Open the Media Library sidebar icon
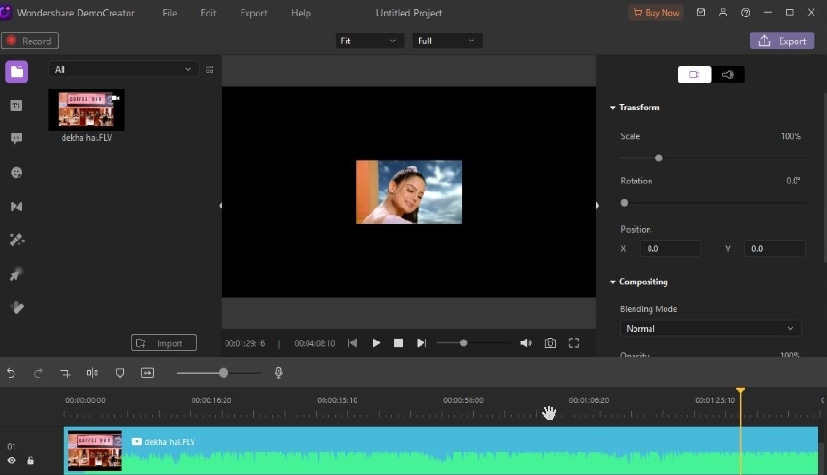827x475 pixels. tap(17, 72)
